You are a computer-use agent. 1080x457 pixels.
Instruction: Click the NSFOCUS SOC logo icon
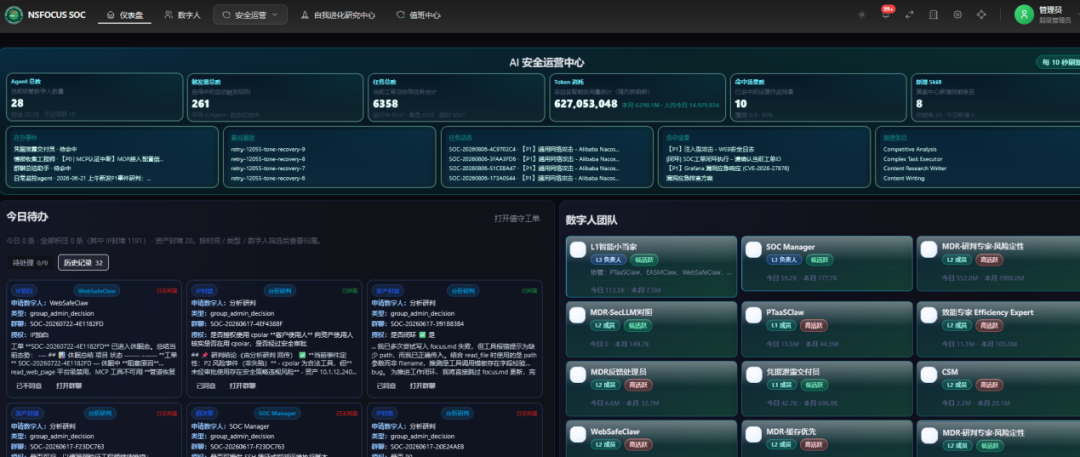click(13, 14)
